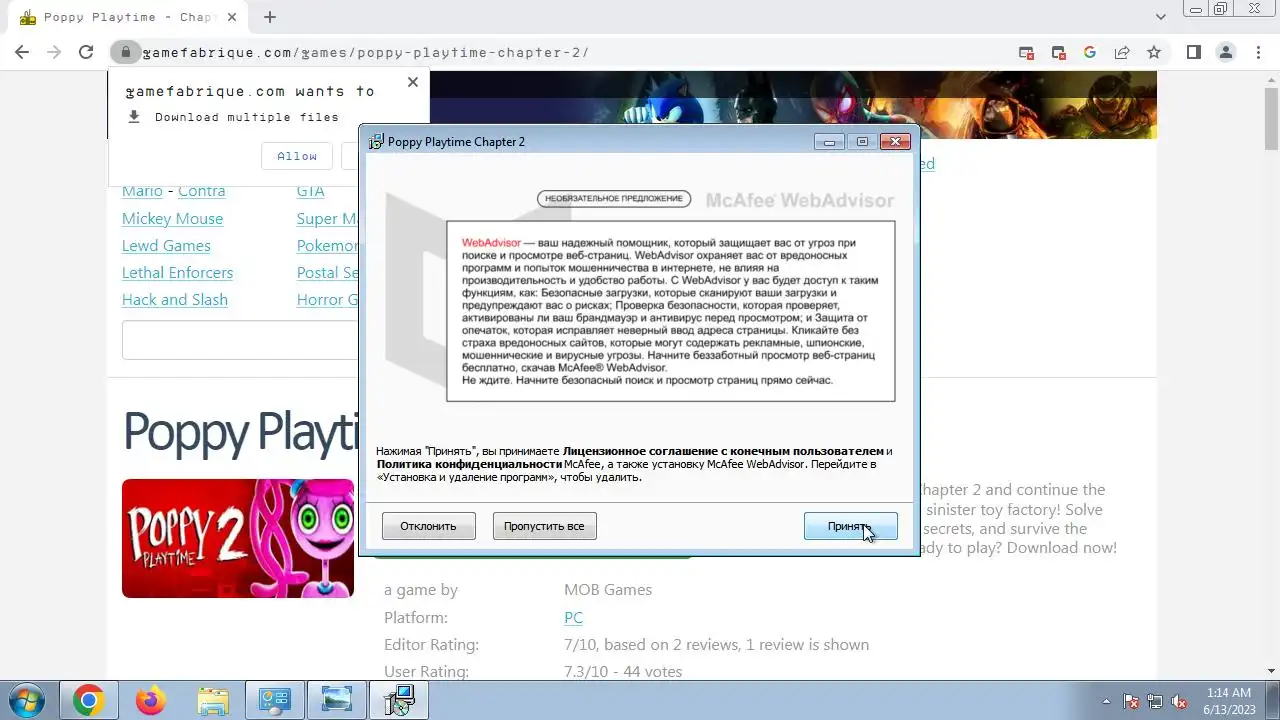Open the Hack and Slash link
Image resolution: width=1280 pixels, height=720 pixels.
pos(175,300)
